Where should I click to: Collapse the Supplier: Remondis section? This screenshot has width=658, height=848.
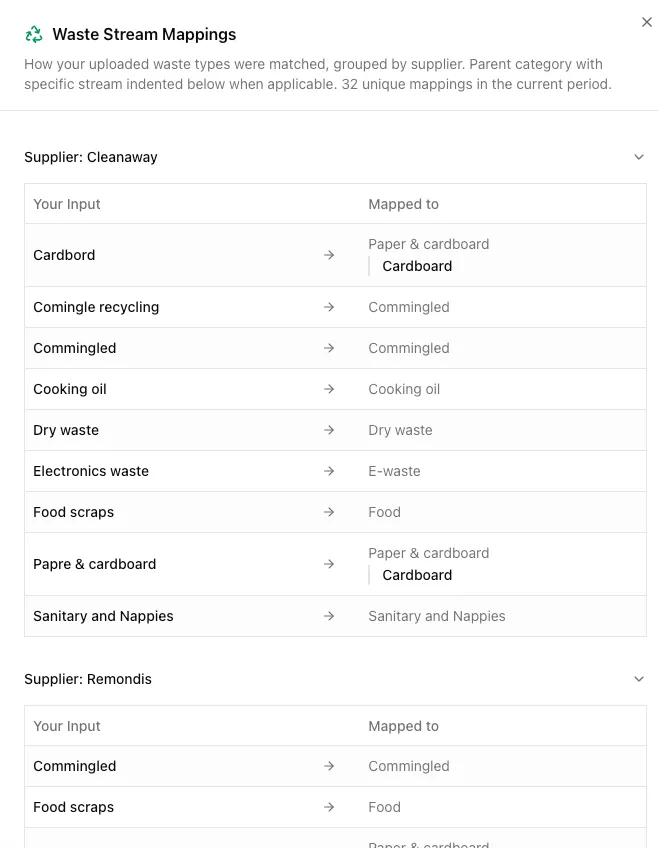pyautogui.click(x=639, y=679)
